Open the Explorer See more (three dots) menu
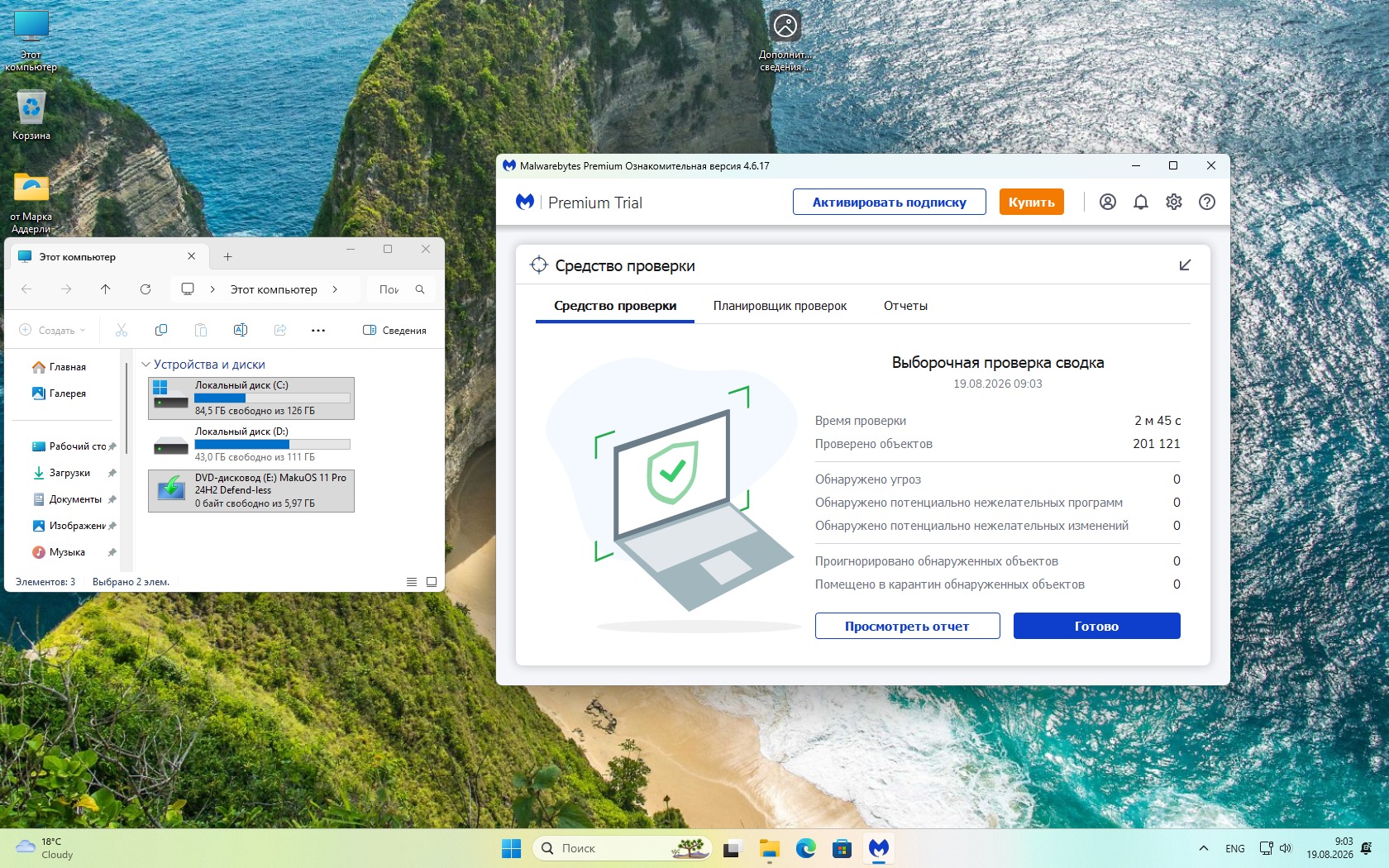This screenshot has width=1389, height=868. [318, 330]
